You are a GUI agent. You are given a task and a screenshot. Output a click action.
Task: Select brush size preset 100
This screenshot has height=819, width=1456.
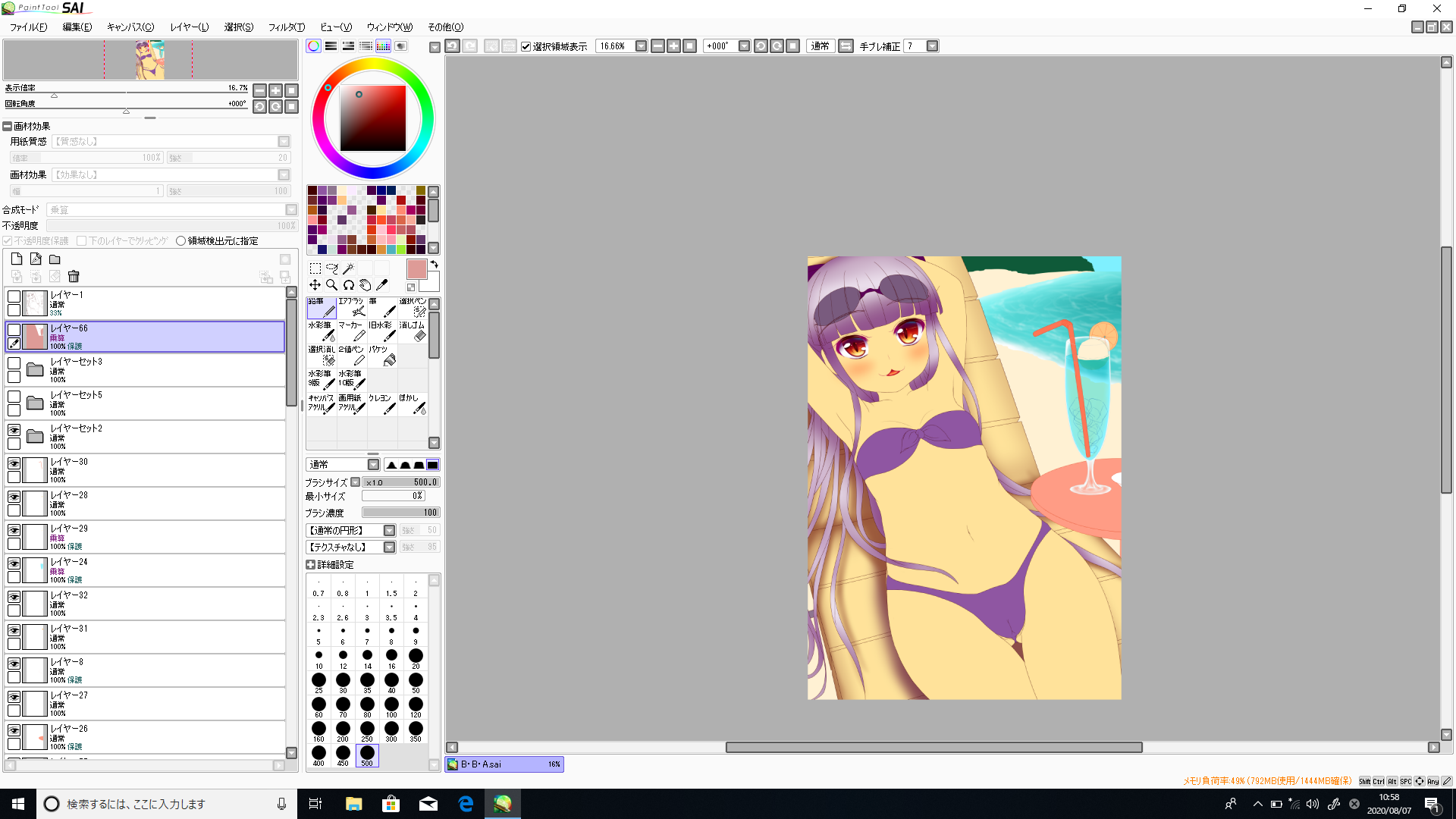pyautogui.click(x=391, y=707)
